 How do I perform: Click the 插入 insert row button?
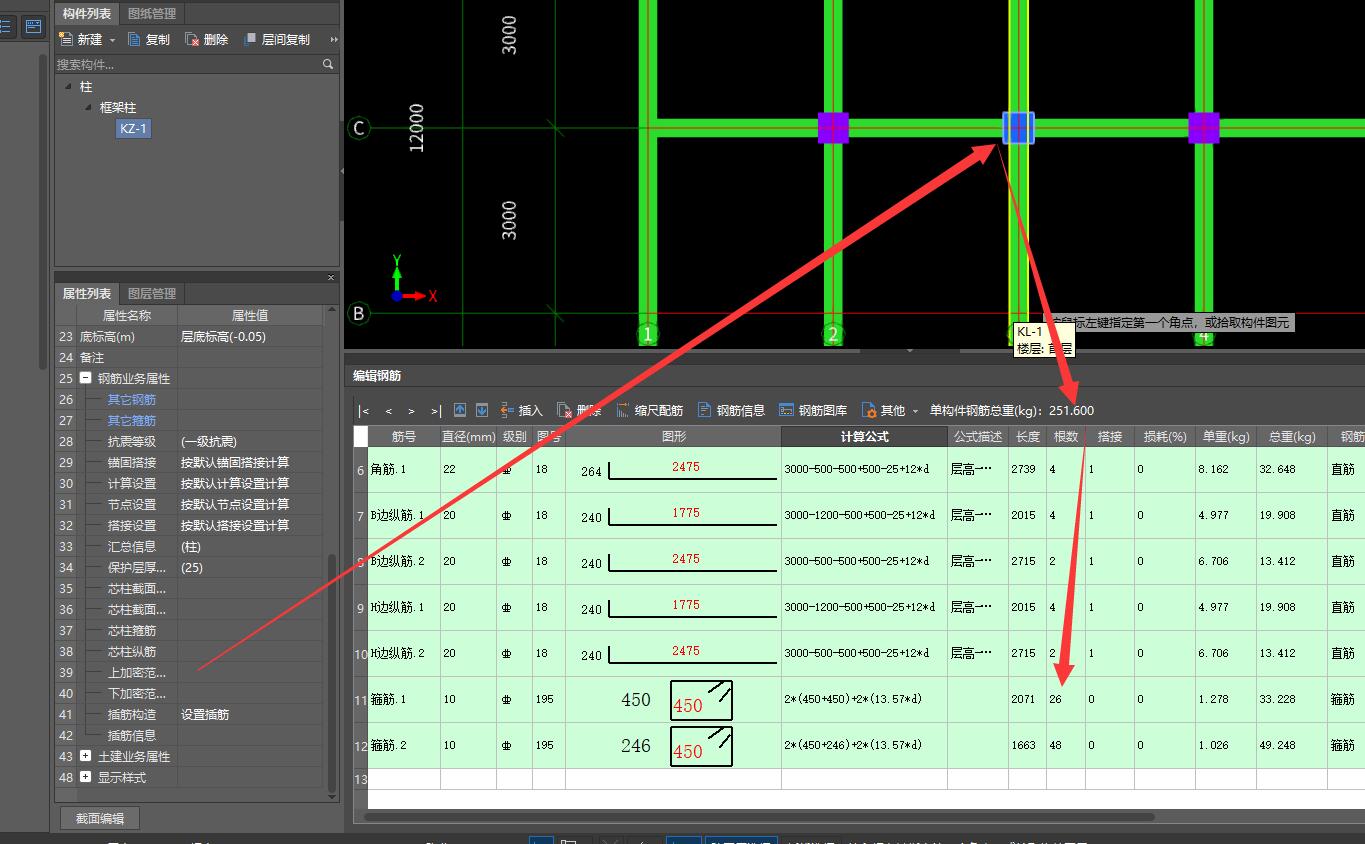click(521, 410)
